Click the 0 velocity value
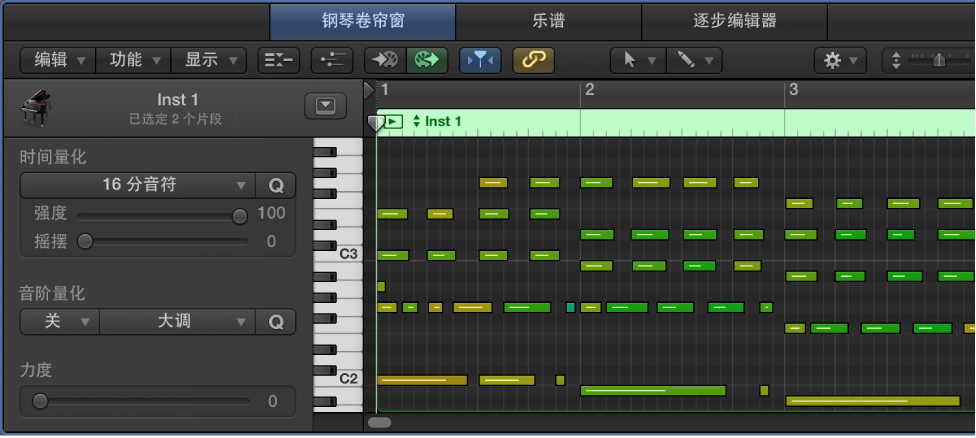The height and width of the screenshot is (438, 976). pyautogui.click(x=273, y=401)
